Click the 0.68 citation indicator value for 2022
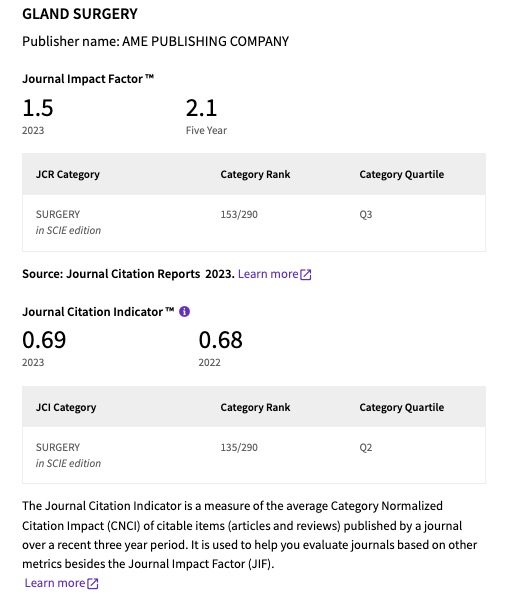Image resolution: width=511 pixels, height=594 pixels. pos(220,339)
